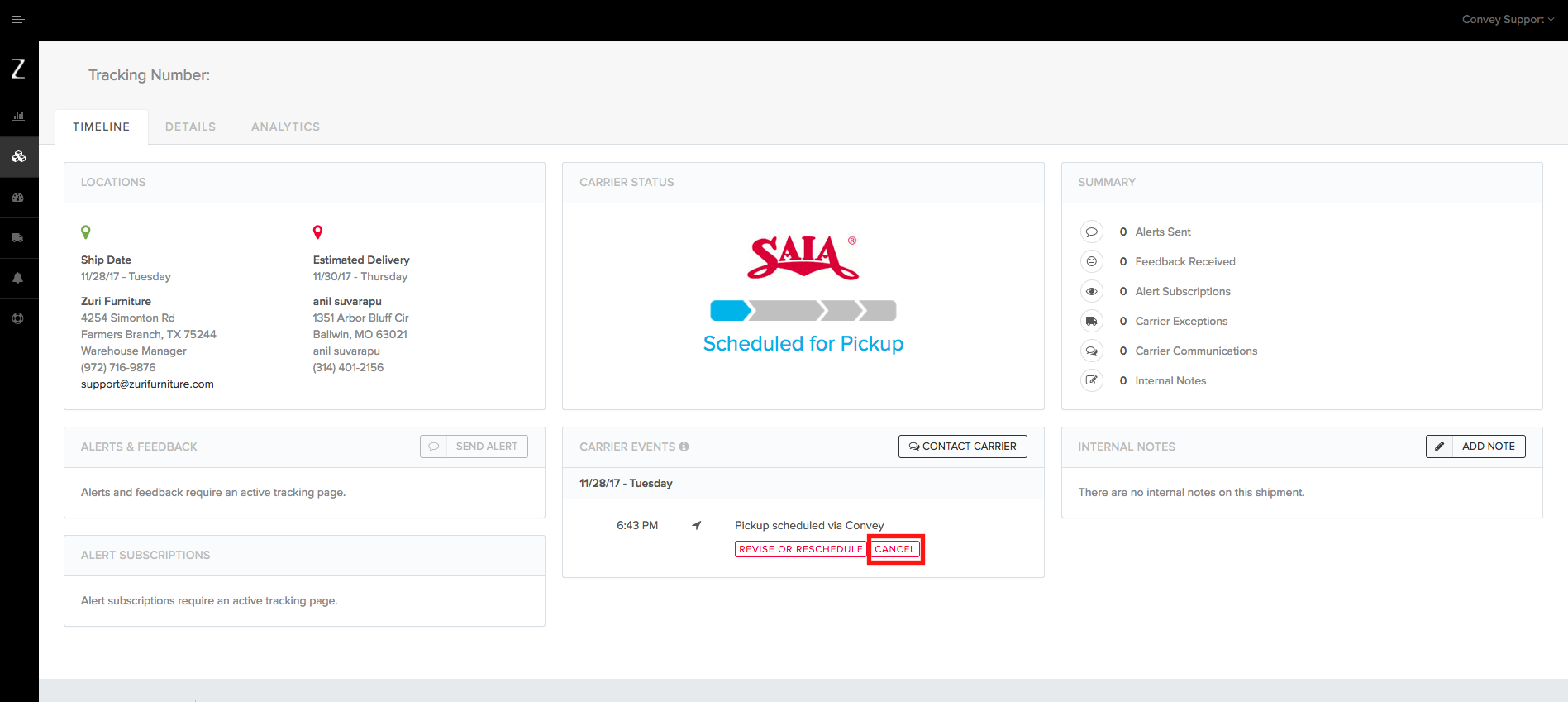The height and width of the screenshot is (702, 1568).
Task: Click the 'ALERT SUBSCRIPTIONS' panel heading
Action: (145, 556)
